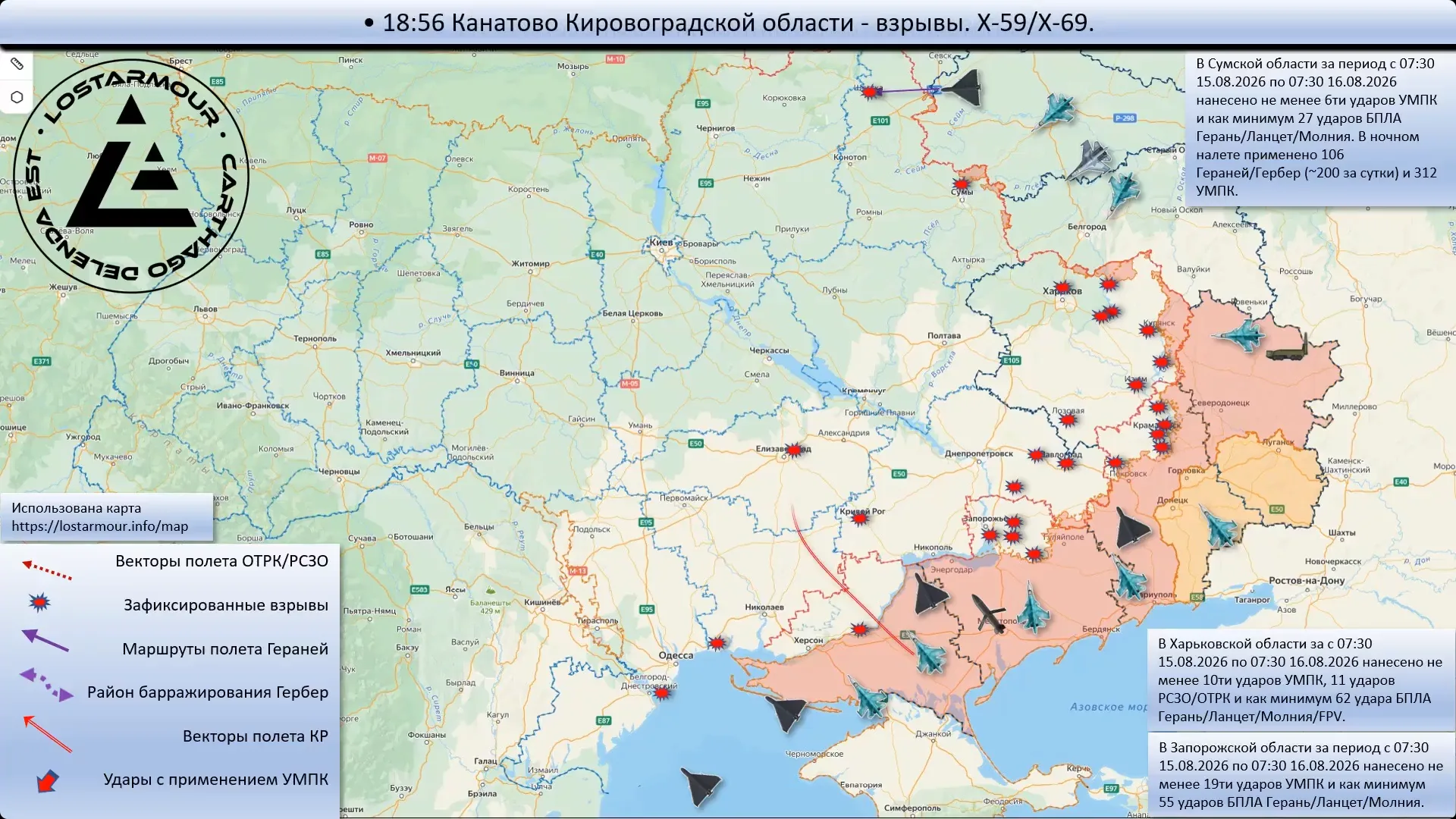Click the P-298 road marker
Screen dimensions: 1456x819
tap(1125, 118)
